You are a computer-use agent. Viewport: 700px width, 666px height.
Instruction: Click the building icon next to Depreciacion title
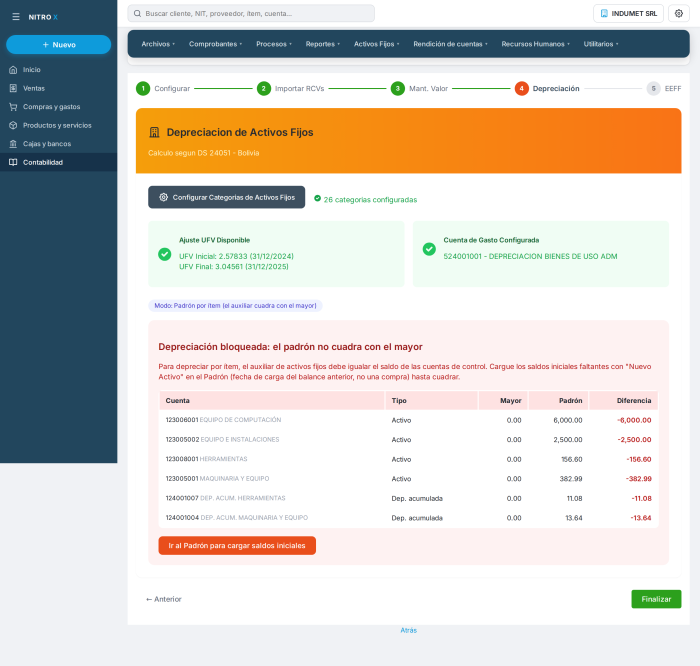click(154, 132)
